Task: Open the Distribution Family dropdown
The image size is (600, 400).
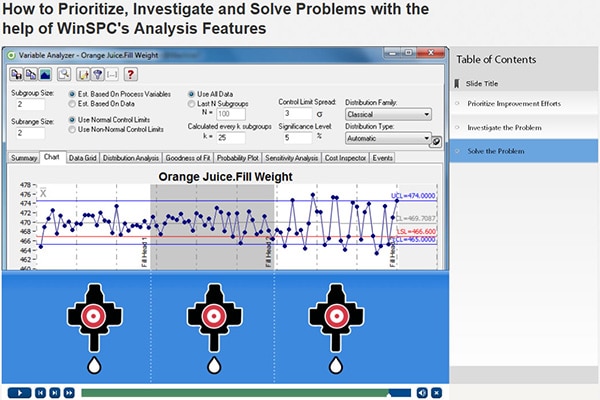Action: pyautogui.click(x=387, y=114)
